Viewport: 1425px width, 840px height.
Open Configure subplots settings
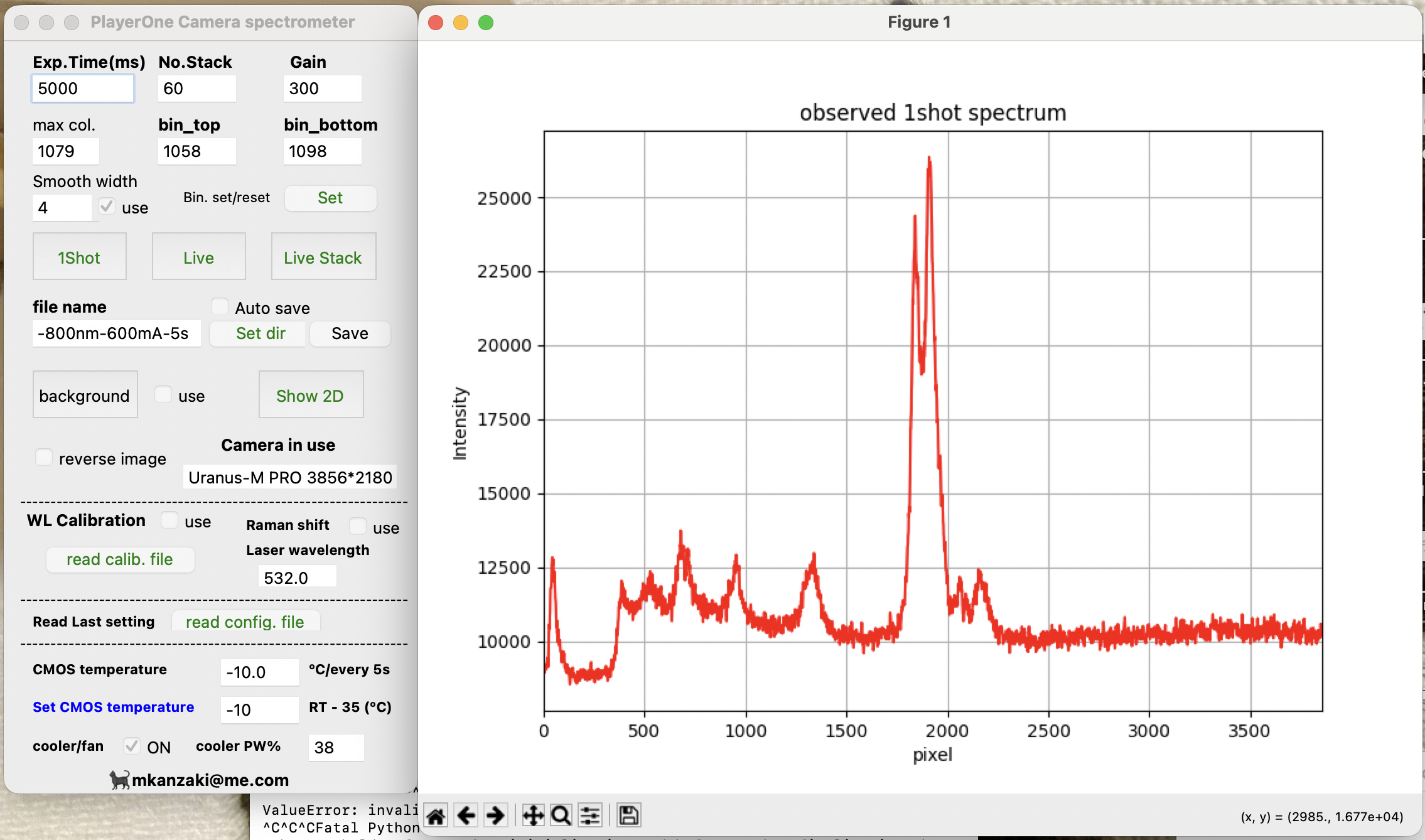pyautogui.click(x=590, y=816)
